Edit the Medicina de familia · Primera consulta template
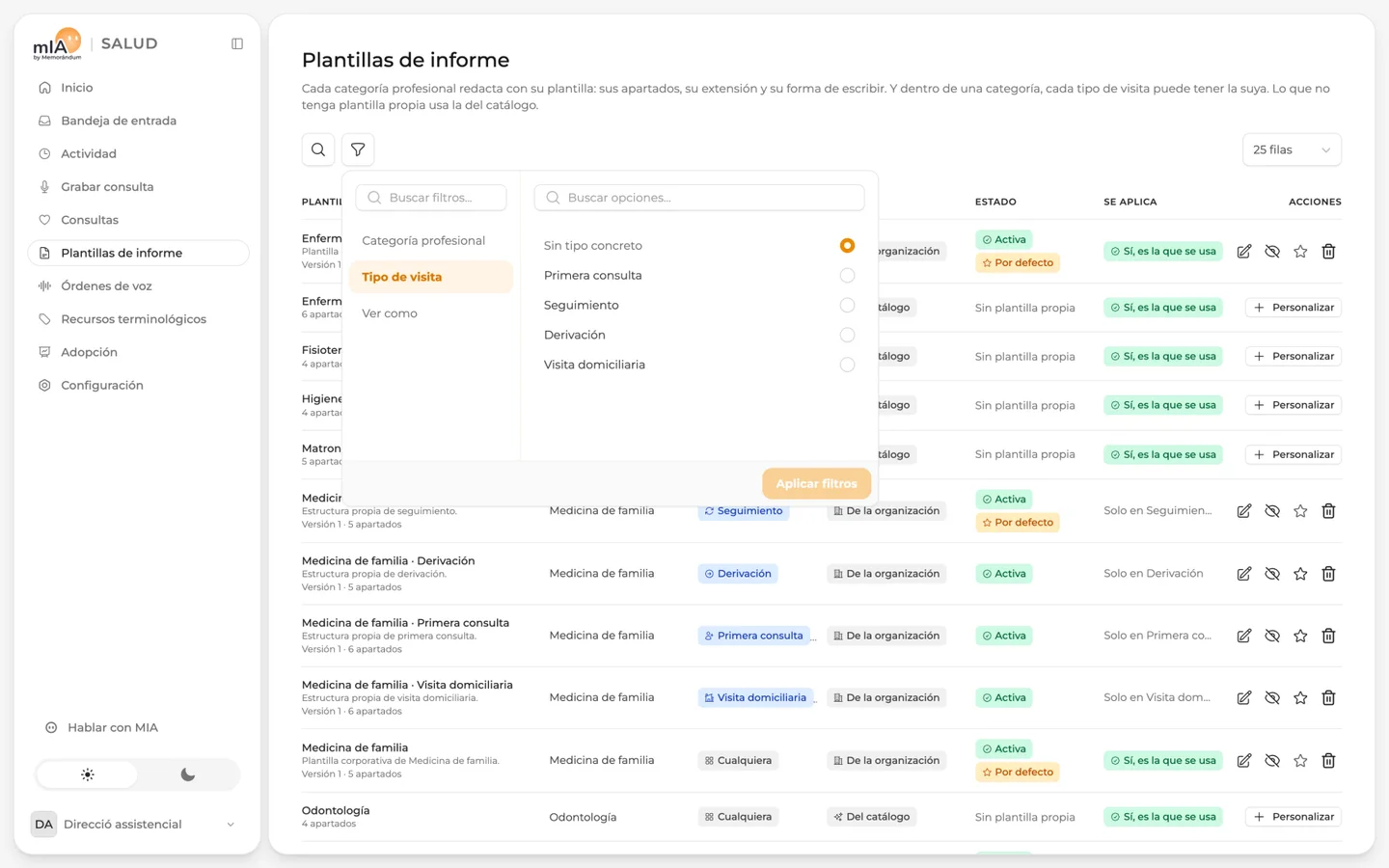Screen dimensions: 1389x868 pyautogui.click(x=1244, y=636)
